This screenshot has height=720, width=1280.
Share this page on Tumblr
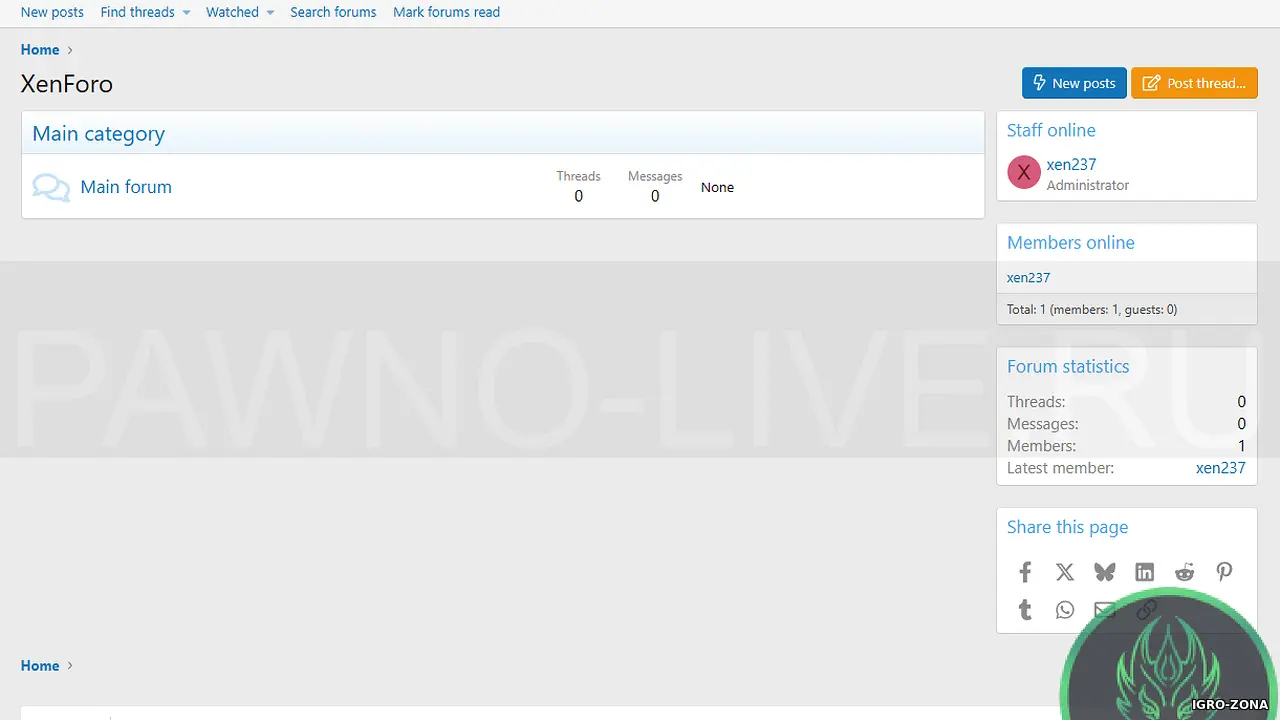[1025, 610]
